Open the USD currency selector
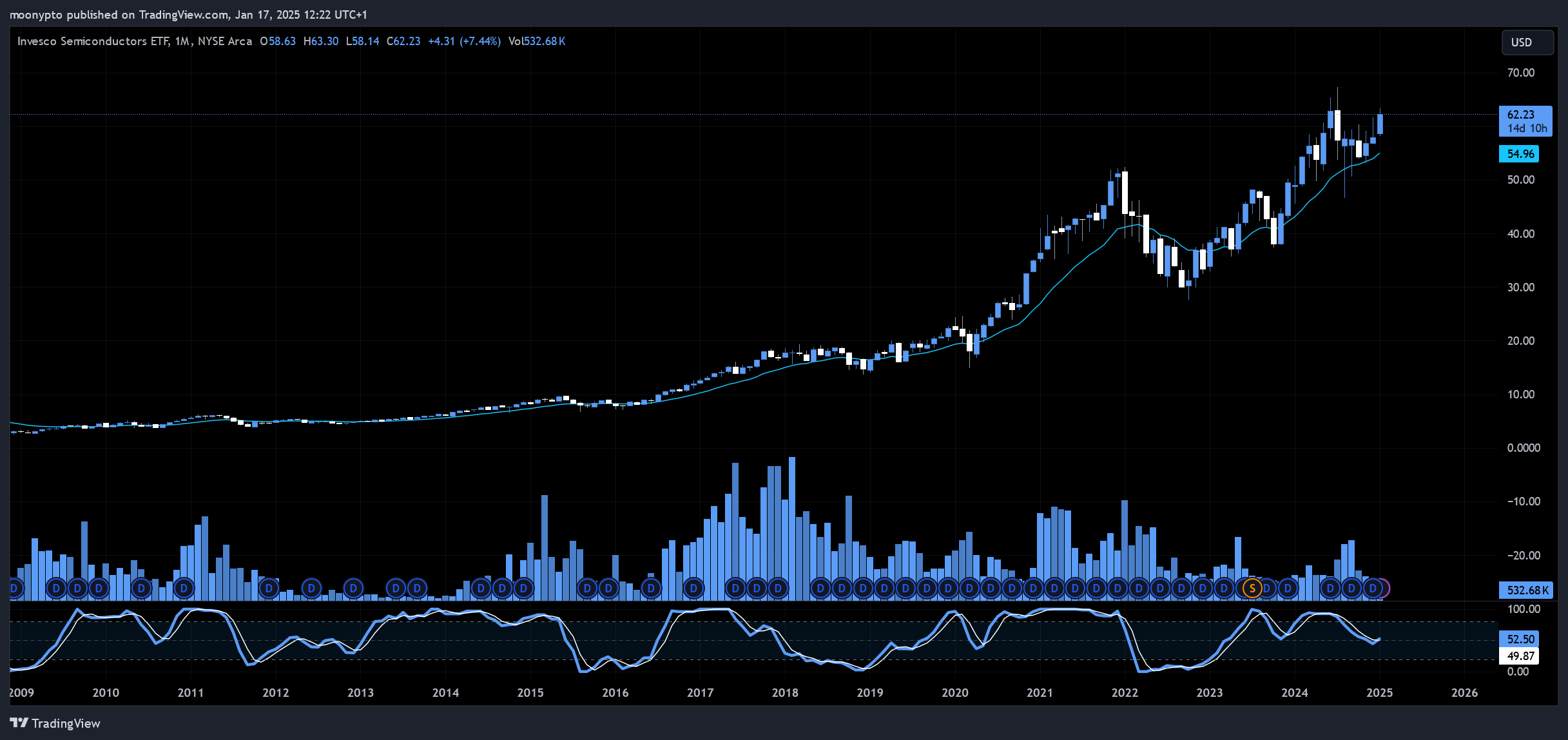1568x740 pixels. [1527, 43]
